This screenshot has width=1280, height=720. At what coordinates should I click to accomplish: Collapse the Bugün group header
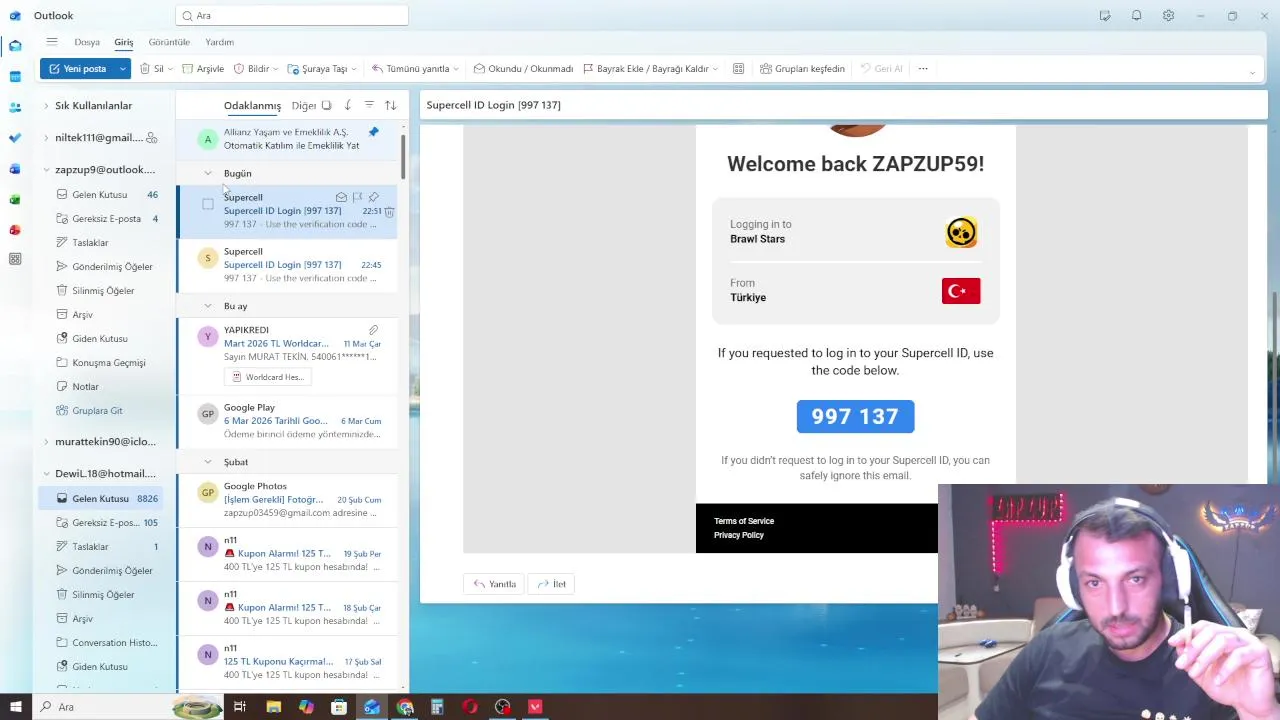pos(208,173)
